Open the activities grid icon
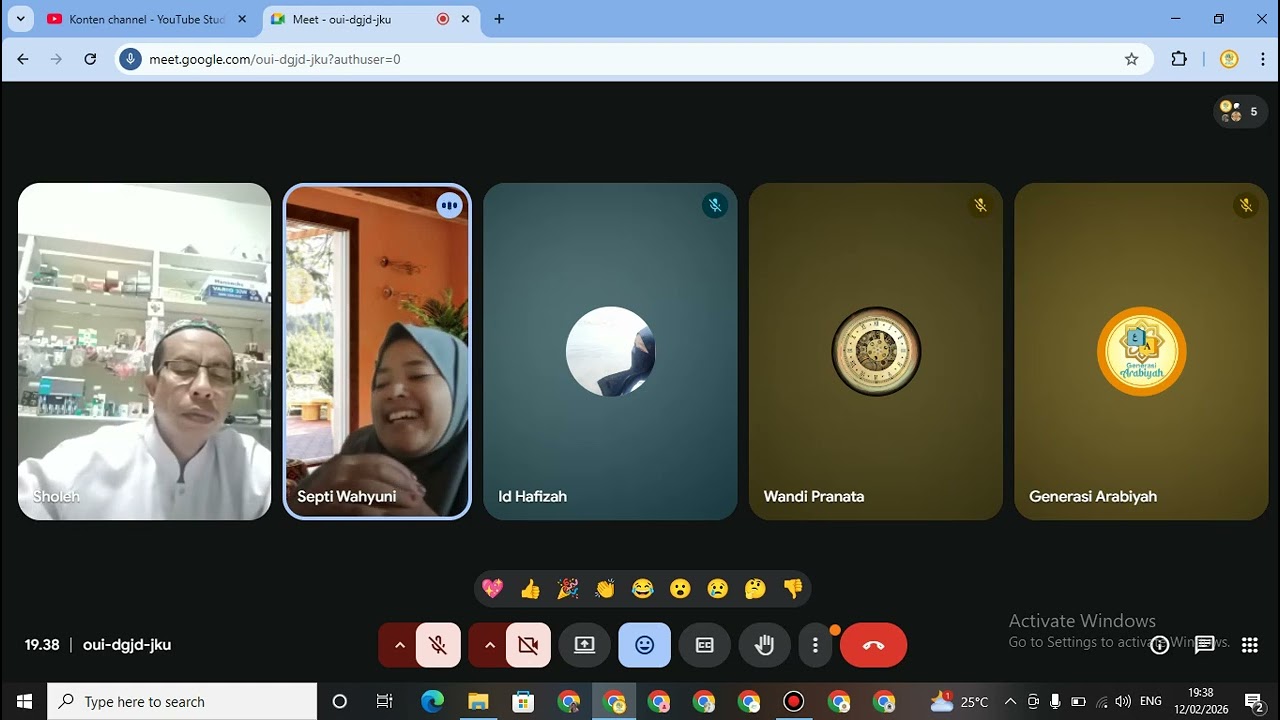The width and height of the screenshot is (1280, 720). 1250,645
